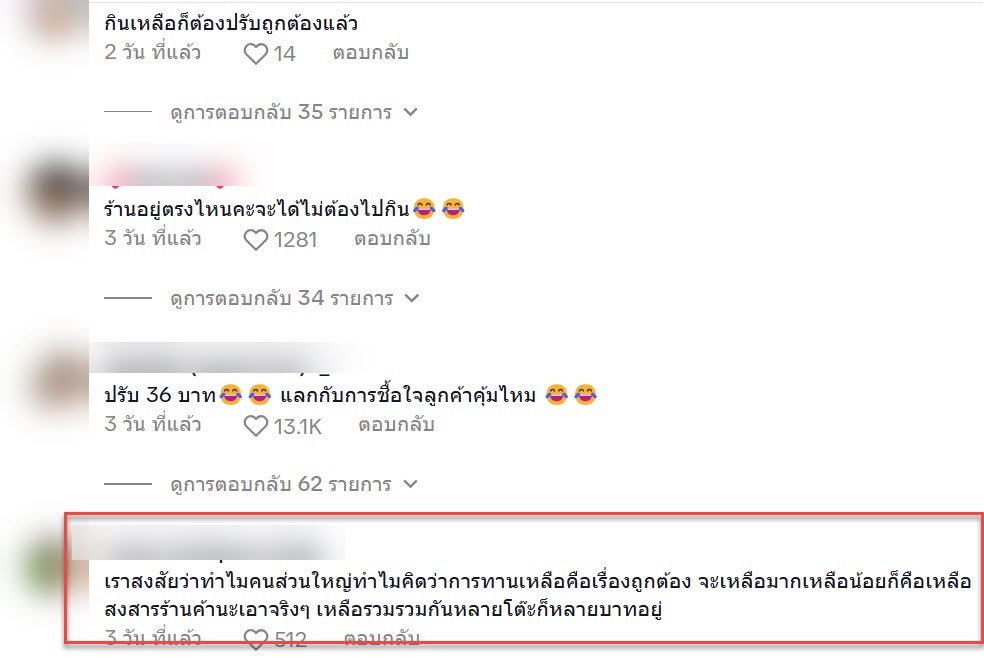984x661 pixels.
Task: Expand the 34 replies chevron
Action: click(412, 298)
